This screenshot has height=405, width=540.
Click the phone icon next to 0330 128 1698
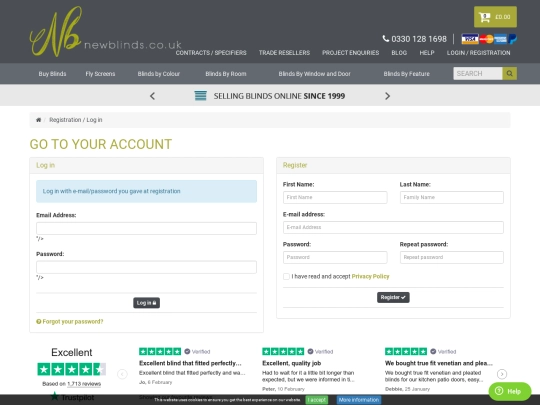point(386,39)
